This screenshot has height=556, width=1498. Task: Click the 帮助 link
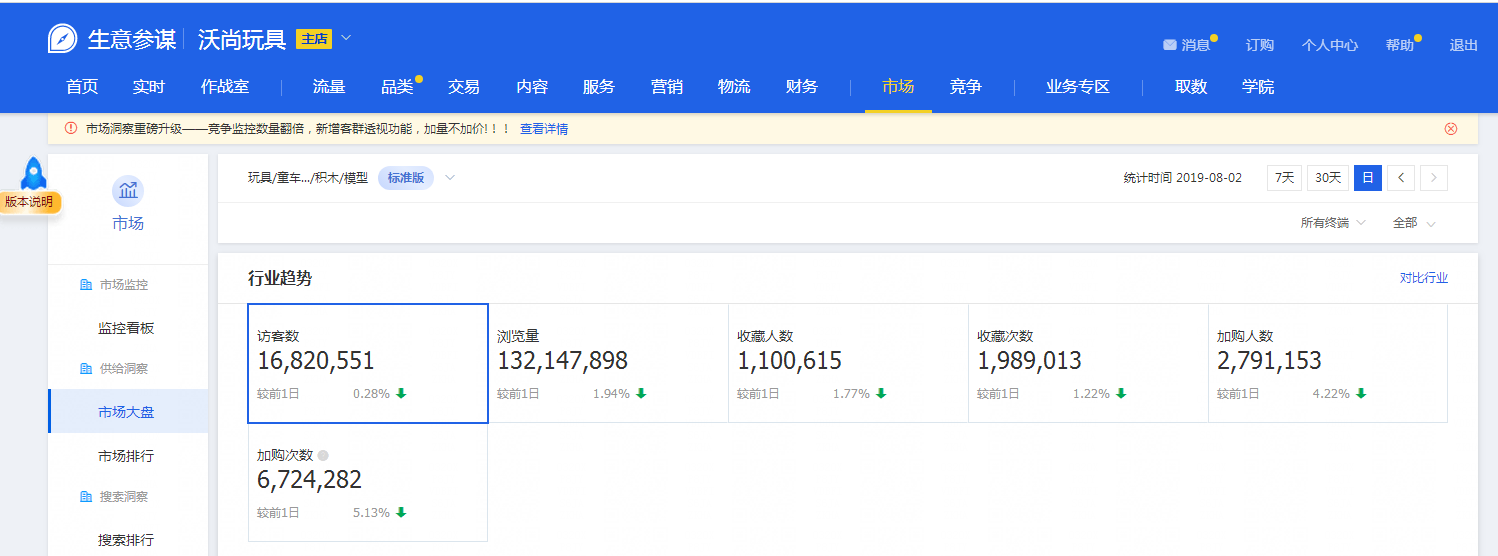point(1400,45)
